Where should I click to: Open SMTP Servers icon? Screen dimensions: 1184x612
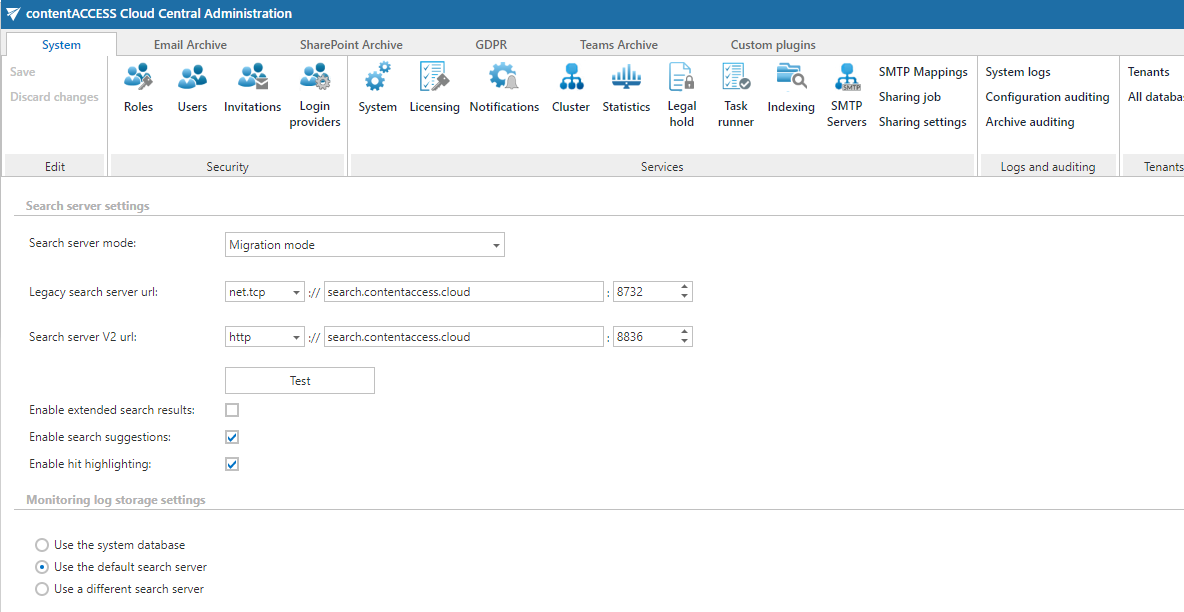pyautogui.click(x=846, y=95)
